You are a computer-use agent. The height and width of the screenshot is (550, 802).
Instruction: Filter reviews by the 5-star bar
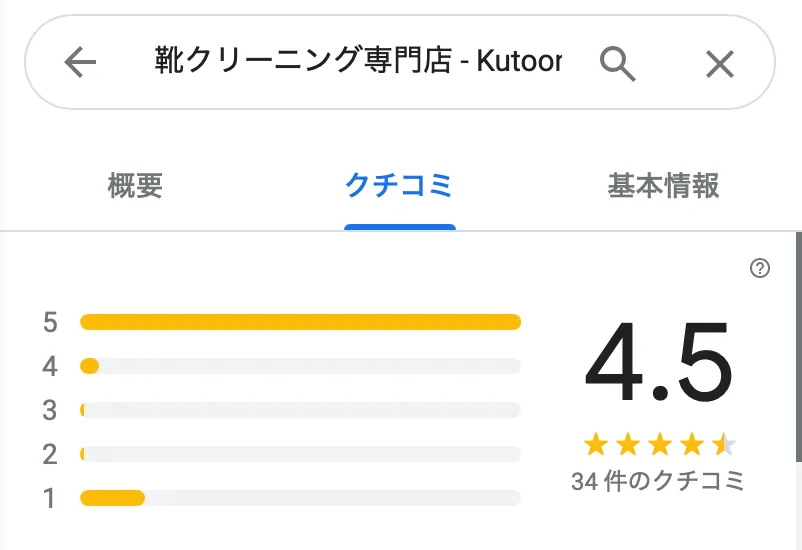(300, 322)
